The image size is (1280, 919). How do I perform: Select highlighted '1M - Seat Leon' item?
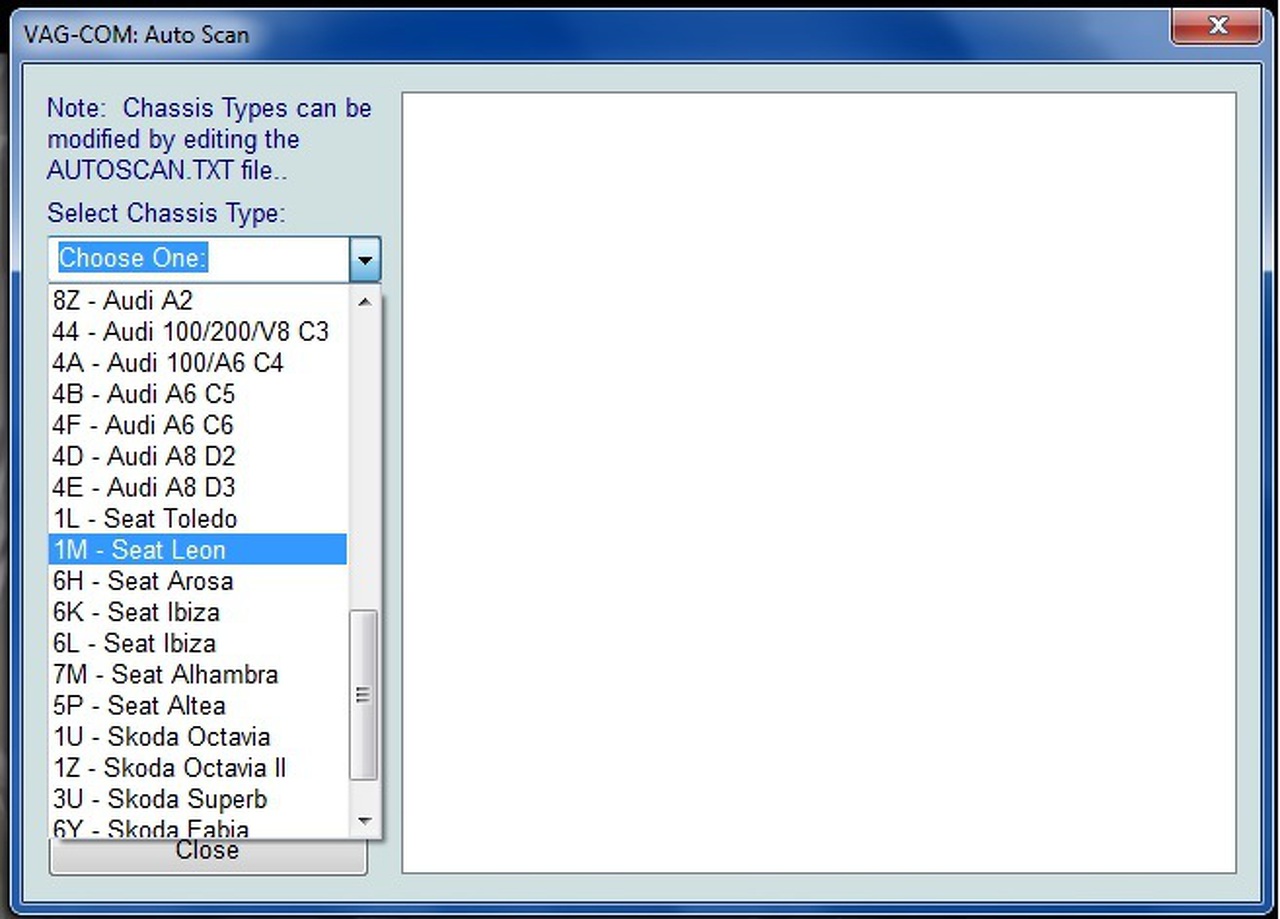click(x=199, y=549)
